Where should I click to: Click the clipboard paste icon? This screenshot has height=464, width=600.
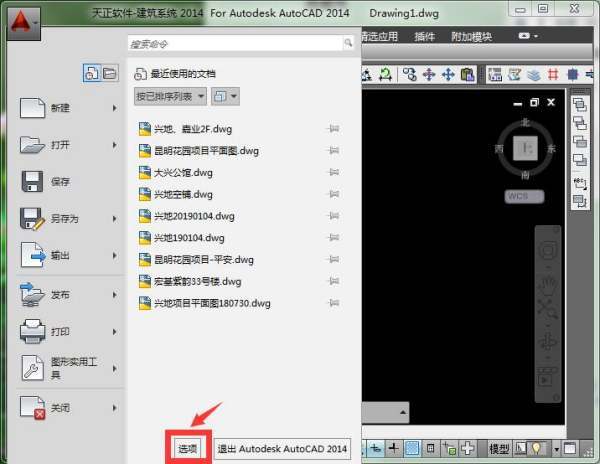click(467, 74)
